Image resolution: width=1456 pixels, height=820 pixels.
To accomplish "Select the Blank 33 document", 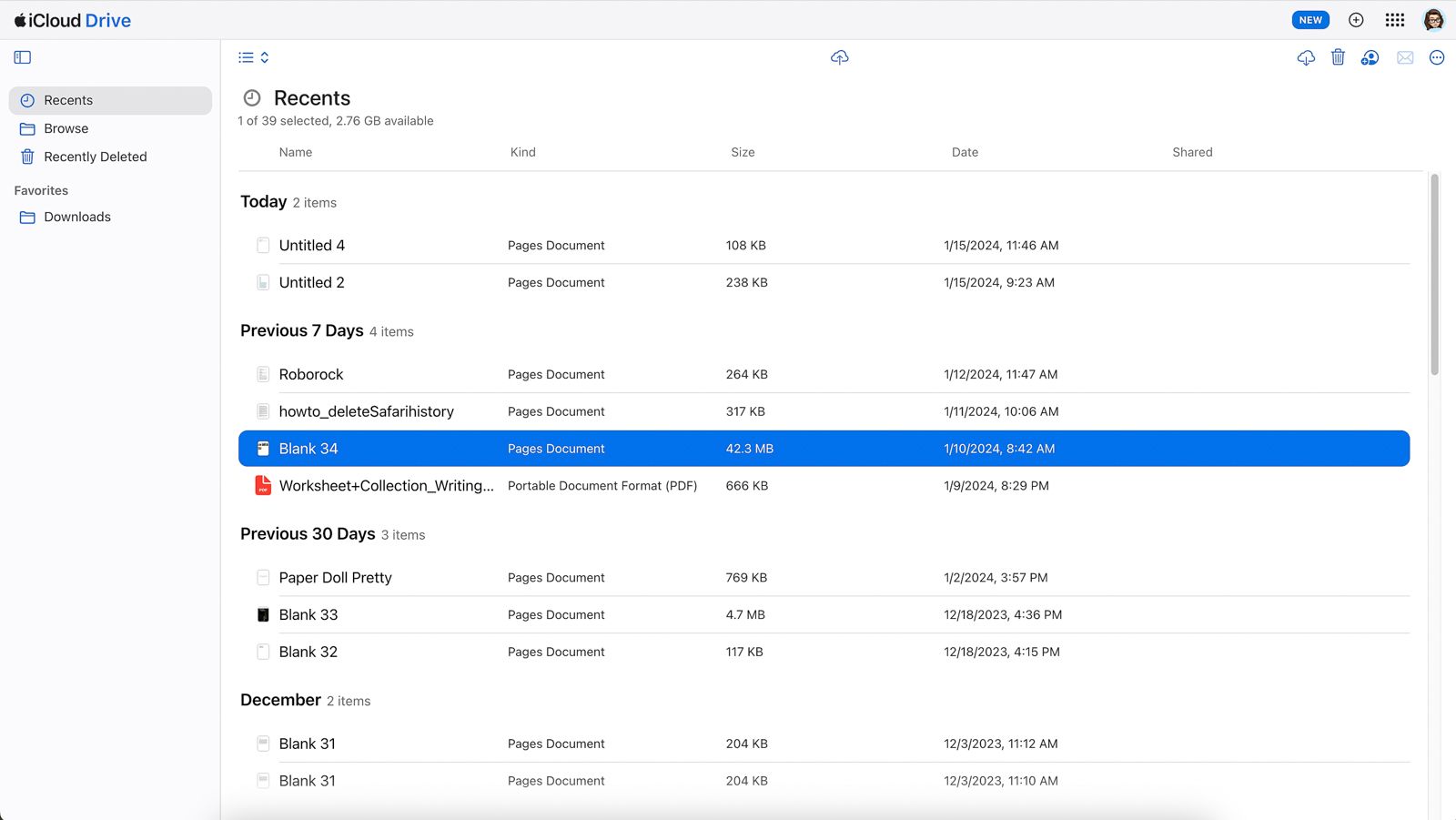I will (824, 615).
